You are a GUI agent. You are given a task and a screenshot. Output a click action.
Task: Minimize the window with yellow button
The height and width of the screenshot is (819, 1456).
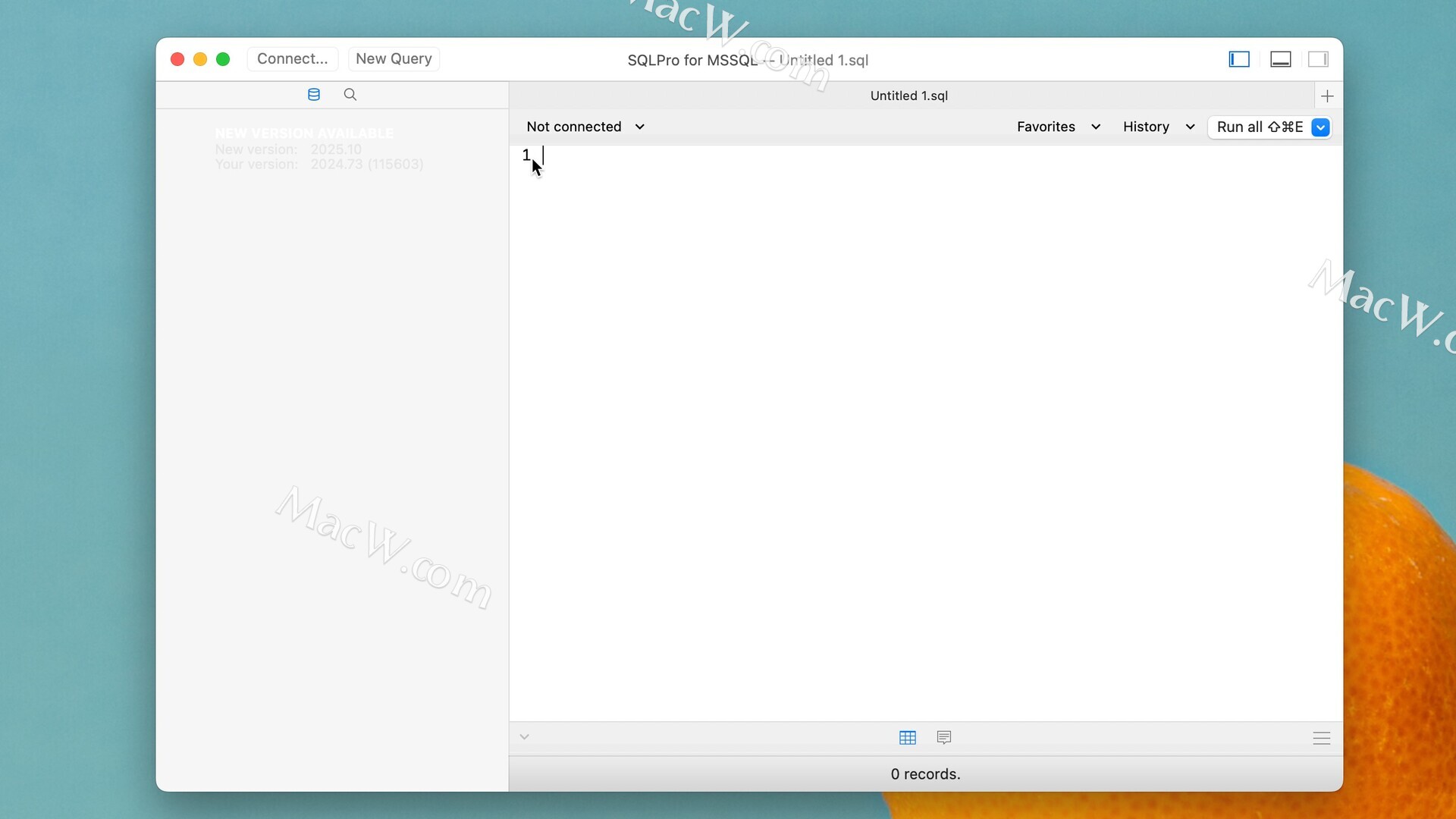point(200,59)
